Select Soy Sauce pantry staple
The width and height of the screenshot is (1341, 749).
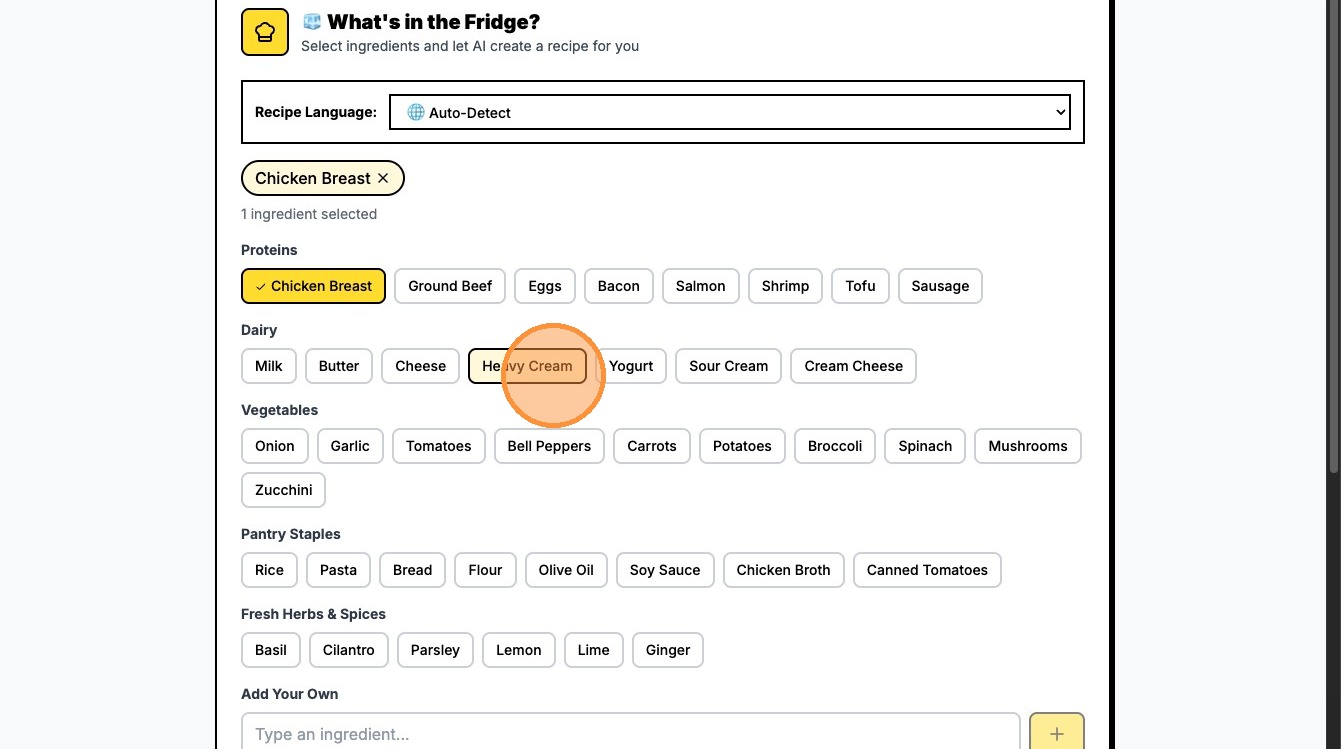[665, 570]
